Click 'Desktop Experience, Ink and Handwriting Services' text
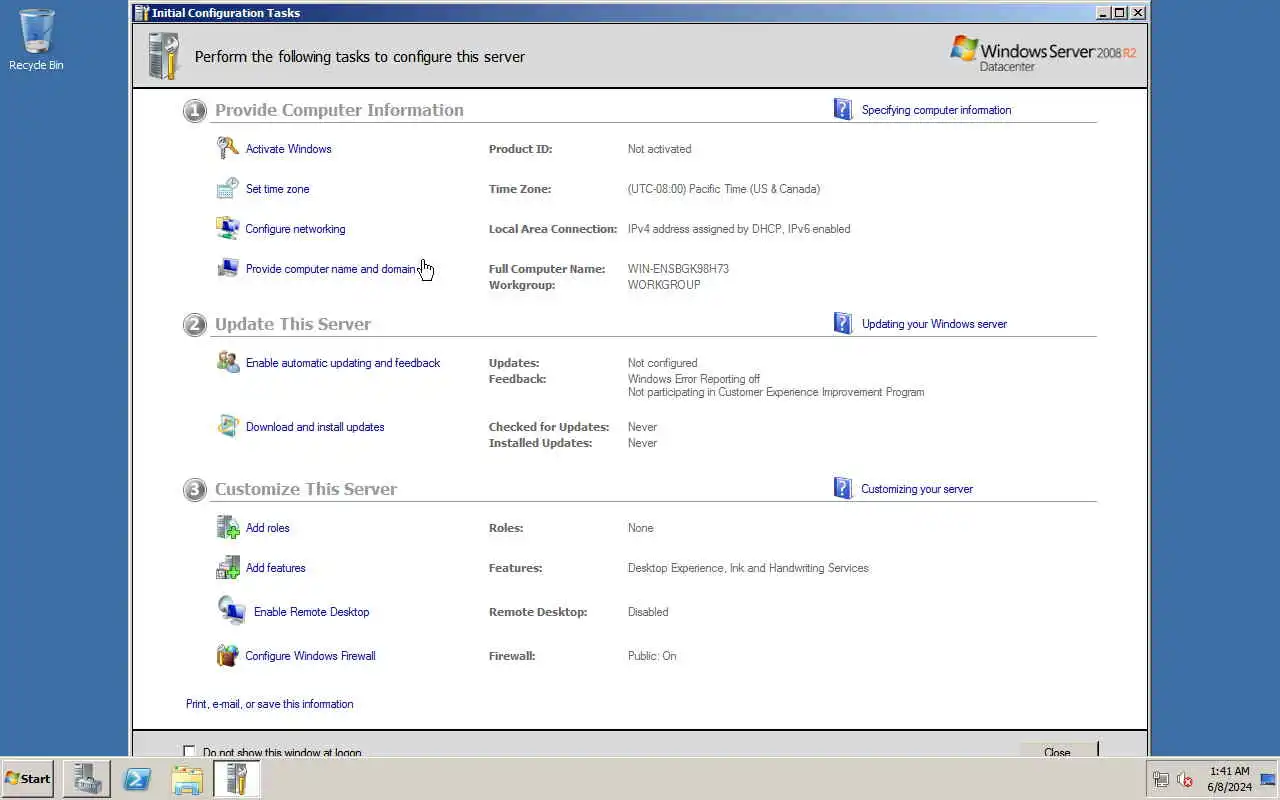1280x800 pixels. 748,568
